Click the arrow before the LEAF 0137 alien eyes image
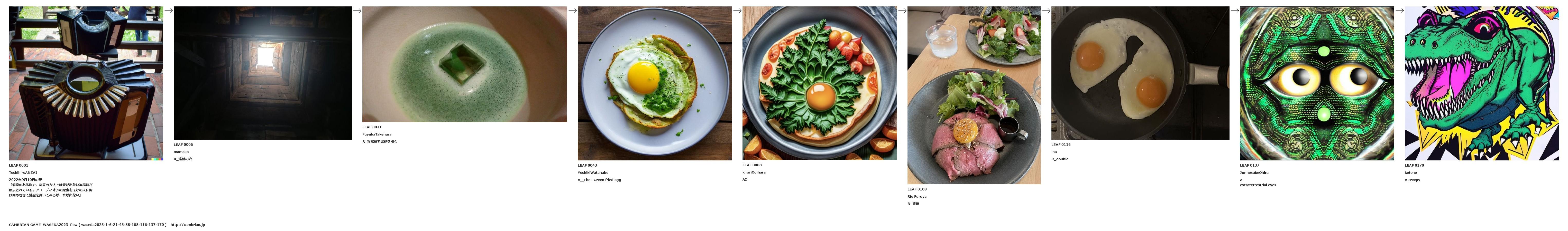The image size is (1568, 231). [1235, 10]
